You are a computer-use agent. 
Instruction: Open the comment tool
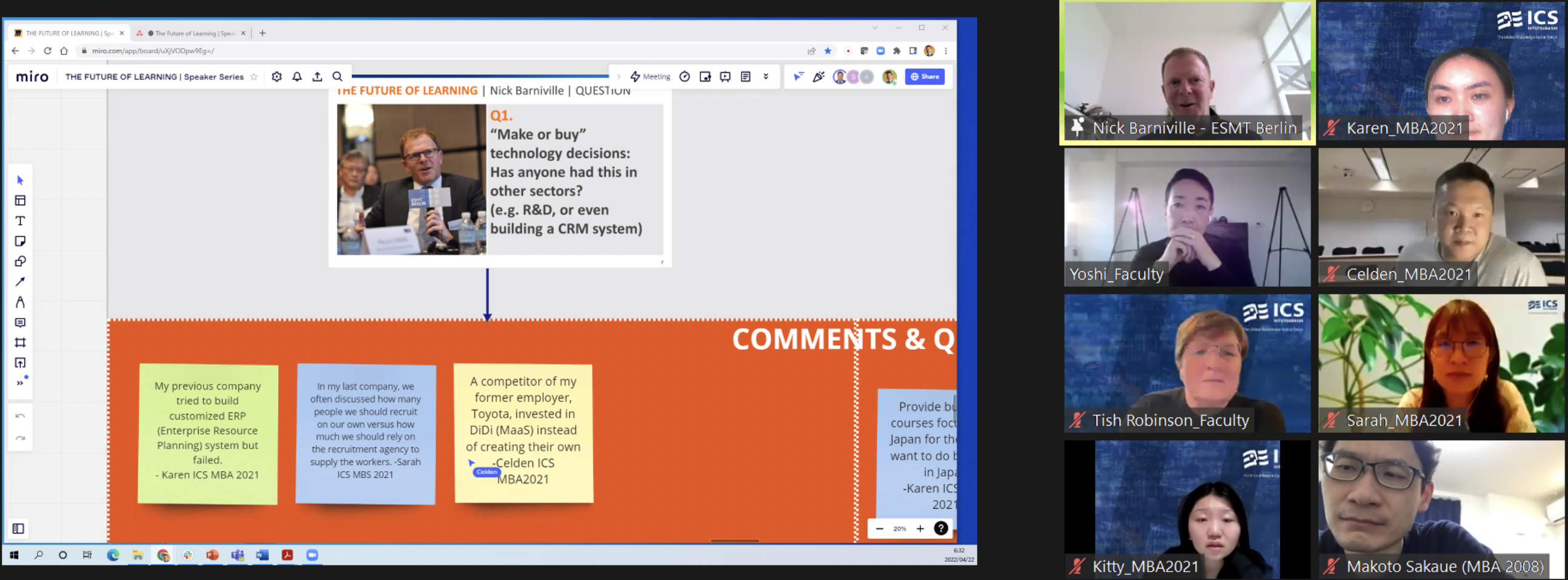[x=20, y=322]
